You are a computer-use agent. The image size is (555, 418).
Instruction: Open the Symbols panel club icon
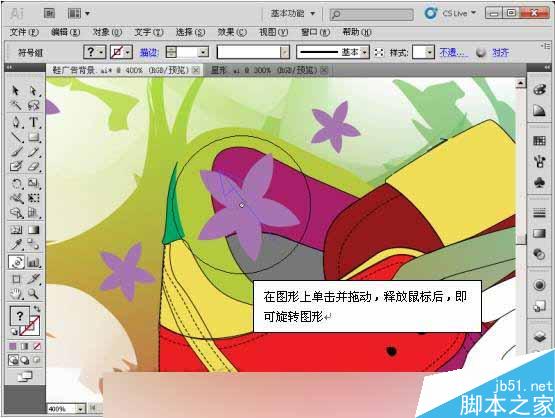pos(539,183)
